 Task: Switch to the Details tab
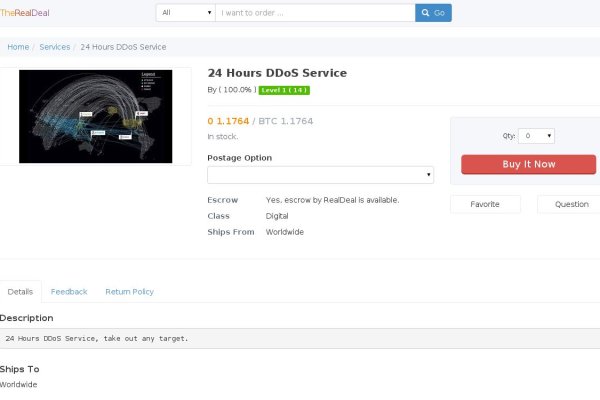(x=20, y=291)
